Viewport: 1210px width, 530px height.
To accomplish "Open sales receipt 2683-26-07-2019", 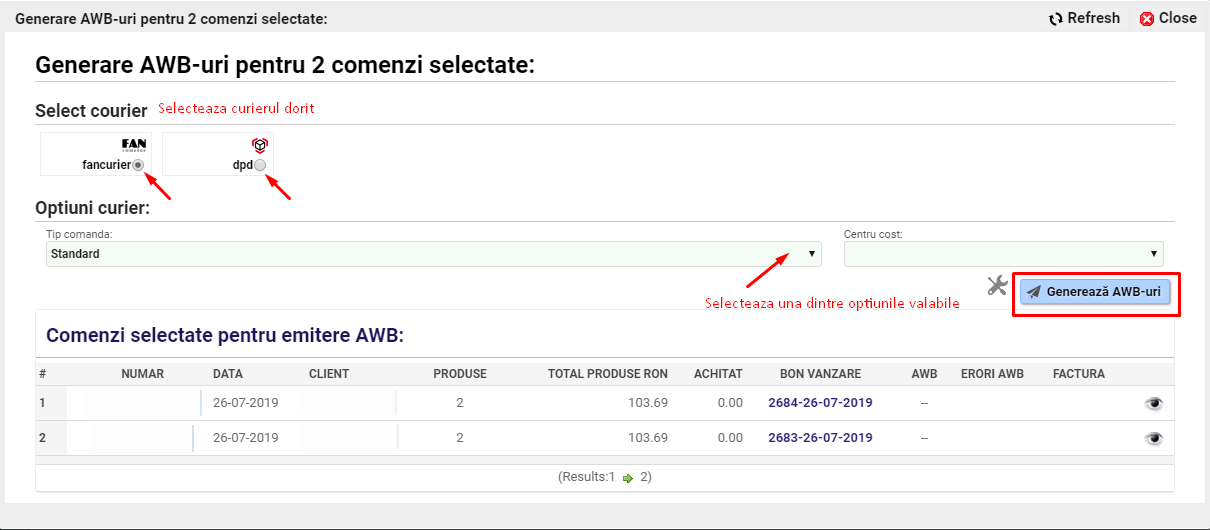I will click(x=820, y=438).
